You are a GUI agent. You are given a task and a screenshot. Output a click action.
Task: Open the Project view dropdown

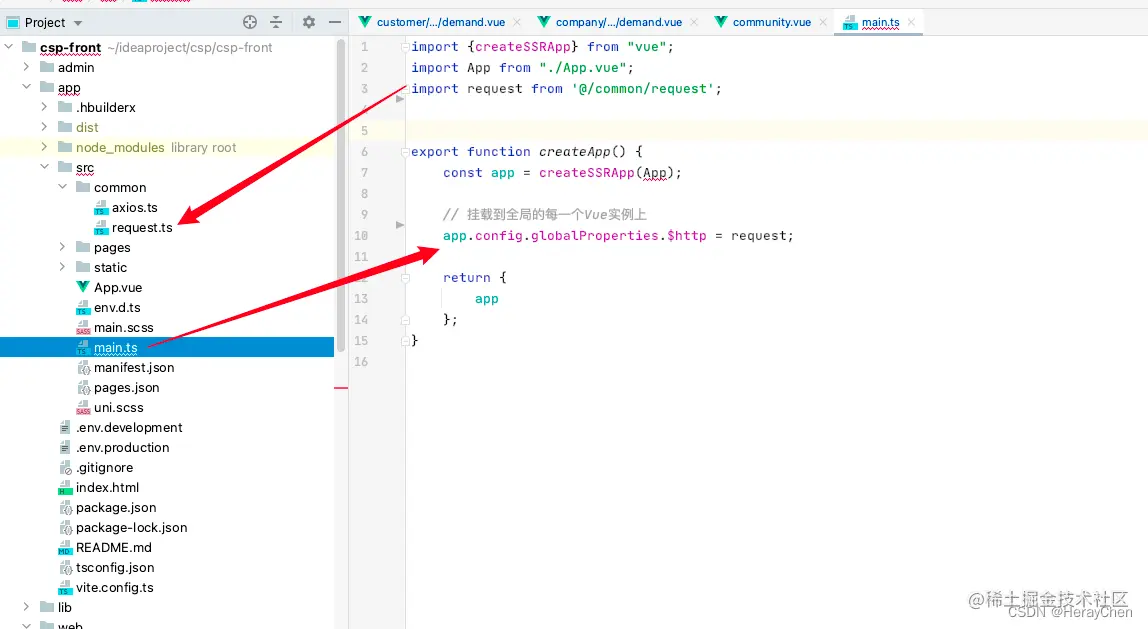click(78, 23)
